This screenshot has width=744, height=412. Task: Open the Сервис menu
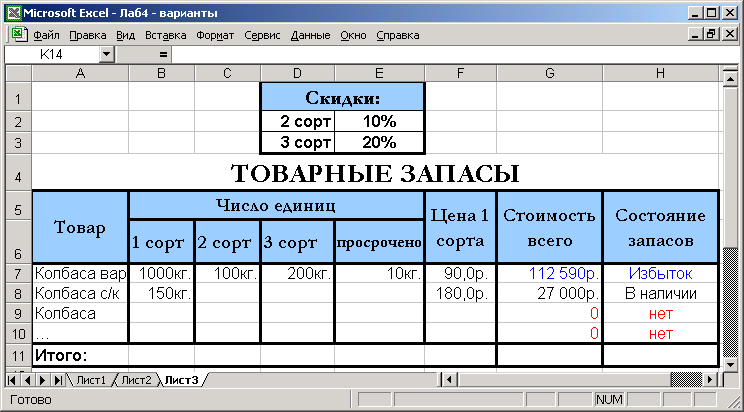pyautogui.click(x=262, y=35)
